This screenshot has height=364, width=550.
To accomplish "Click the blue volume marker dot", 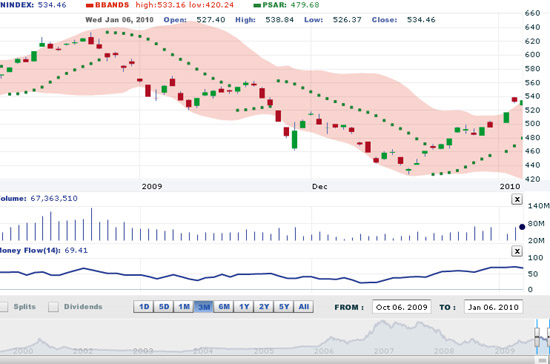I will [x=522, y=227].
